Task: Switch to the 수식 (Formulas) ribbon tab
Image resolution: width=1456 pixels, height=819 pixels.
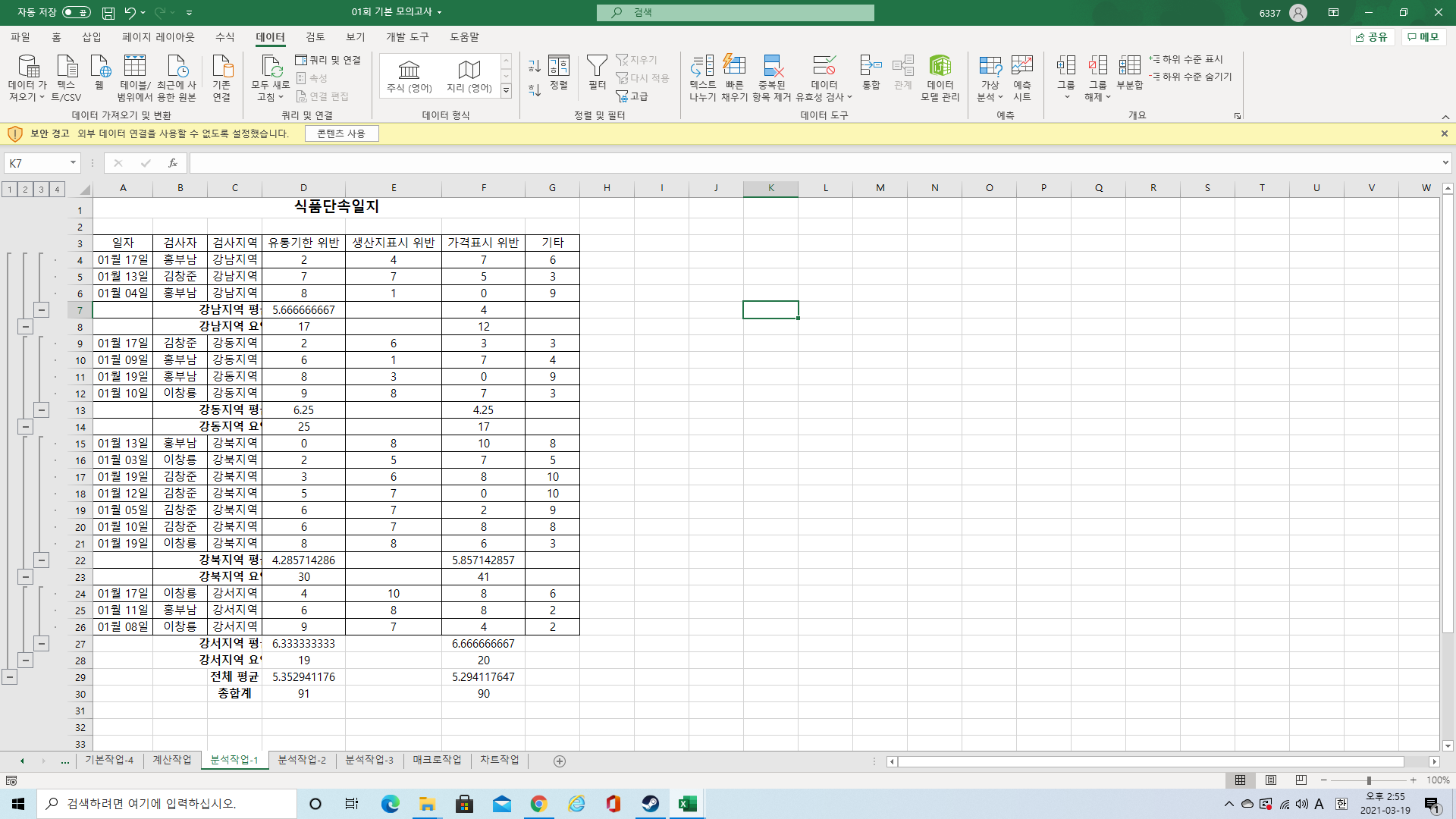Action: 224,36
